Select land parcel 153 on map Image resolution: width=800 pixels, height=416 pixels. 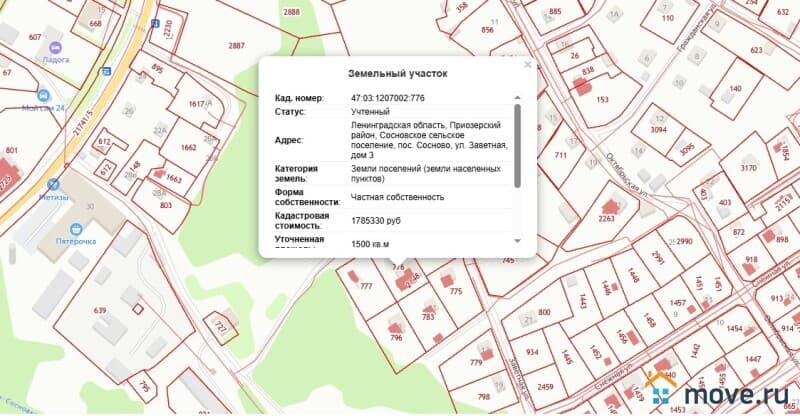click(x=601, y=99)
